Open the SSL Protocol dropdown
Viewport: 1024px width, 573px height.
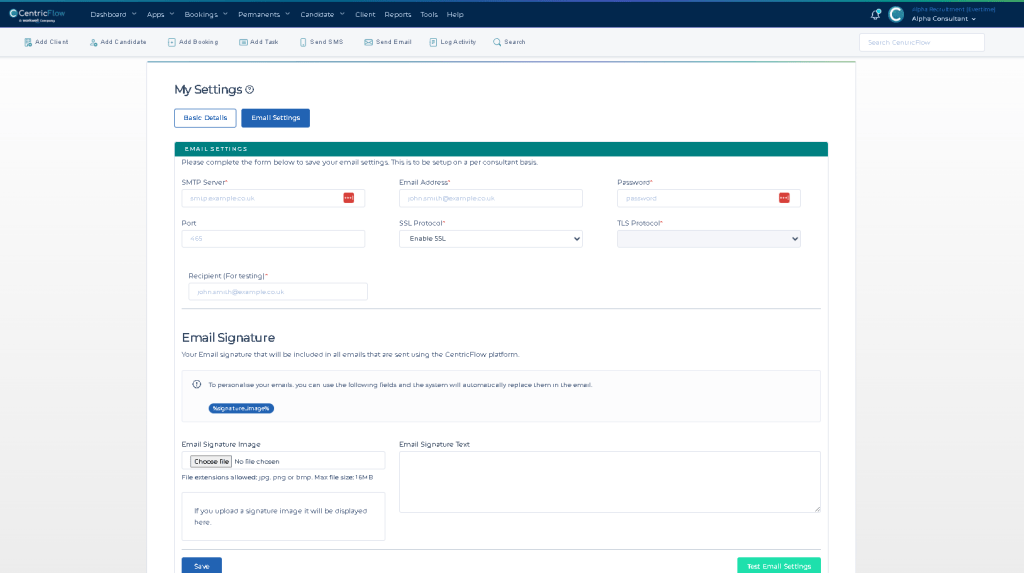pyautogui.click(x=490, y=238)
